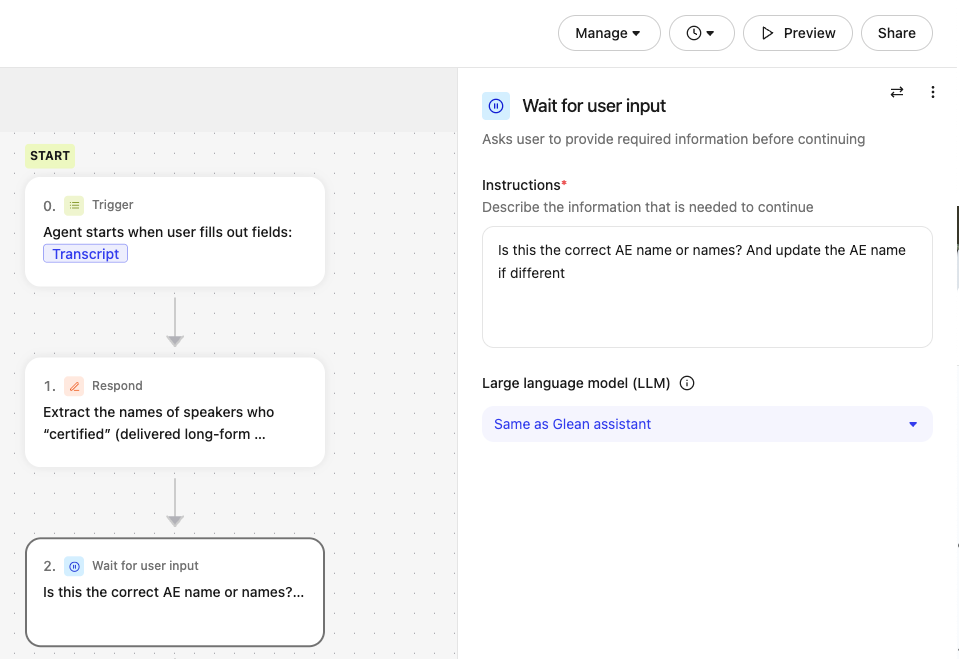Click the pause icon in step 2 node
Viewport: 959px width, 659px height.
tap(74, 566)
